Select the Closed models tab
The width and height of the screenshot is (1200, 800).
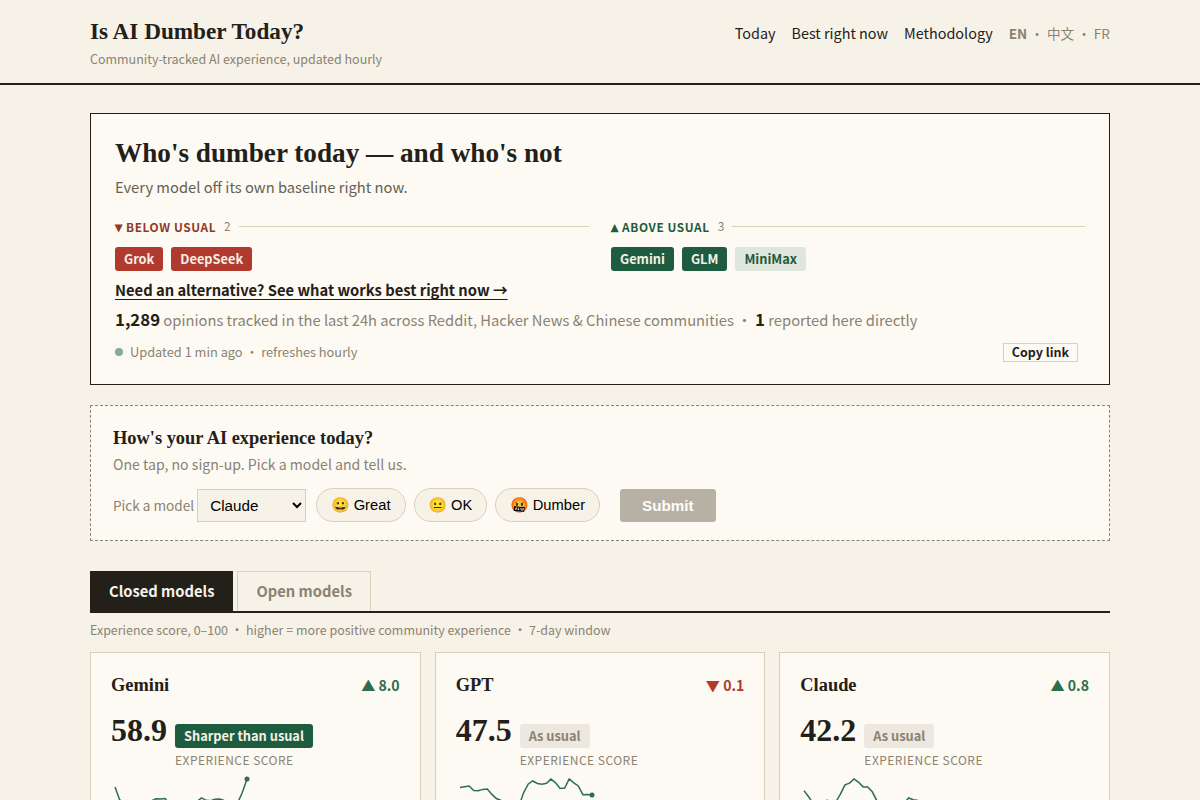click(x=162, y=591)
